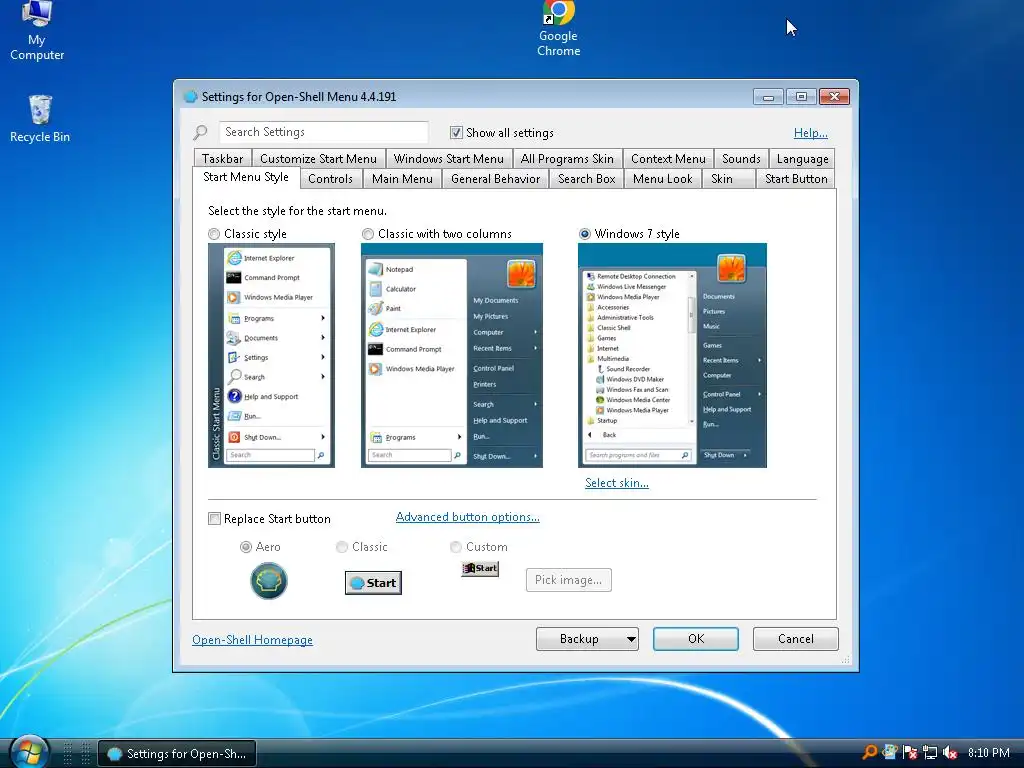
Task: Select the Recycle Bin desktop icon
Action: [x=40, y=119]
